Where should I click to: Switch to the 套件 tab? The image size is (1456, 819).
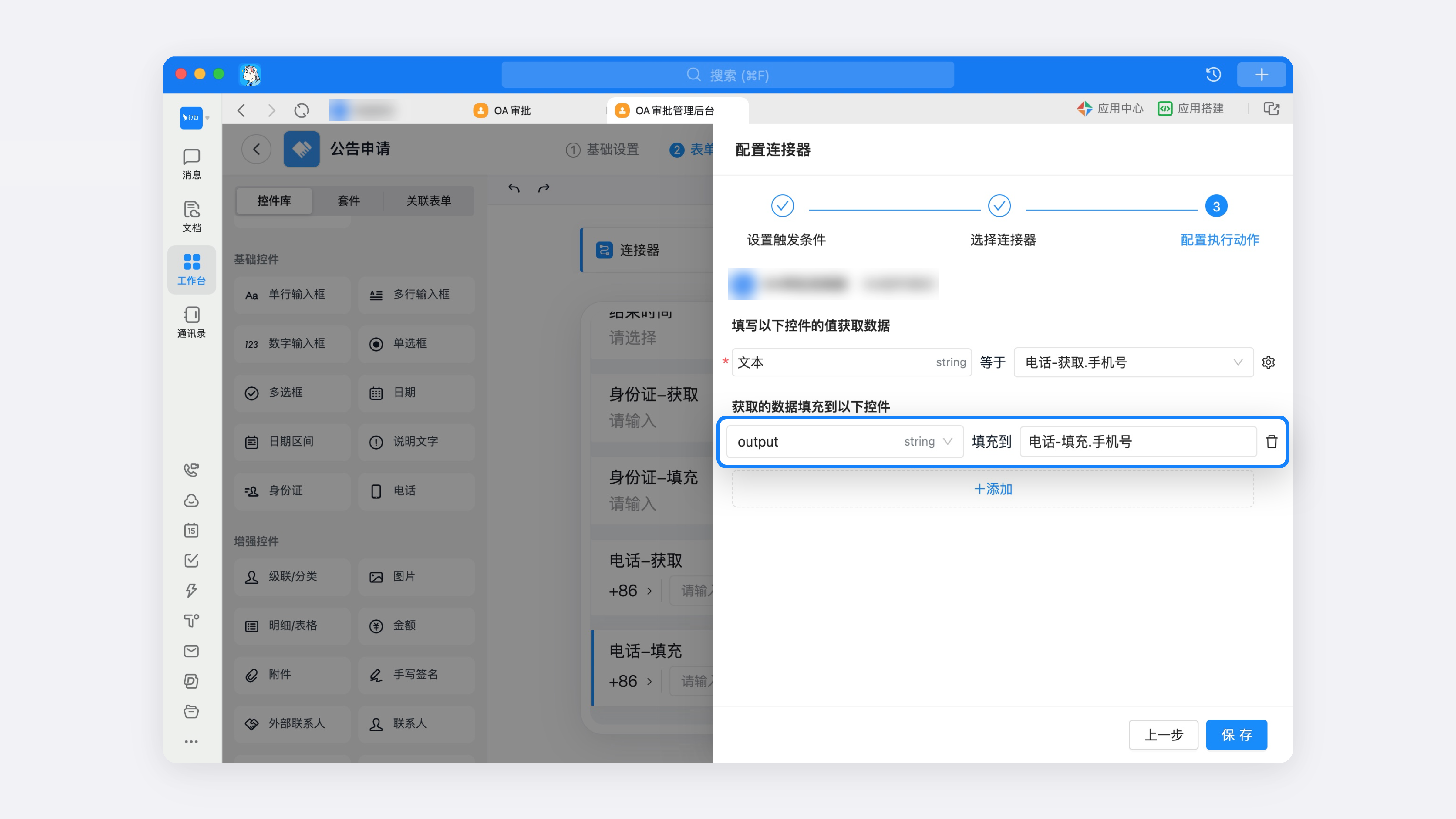[348, 201]
